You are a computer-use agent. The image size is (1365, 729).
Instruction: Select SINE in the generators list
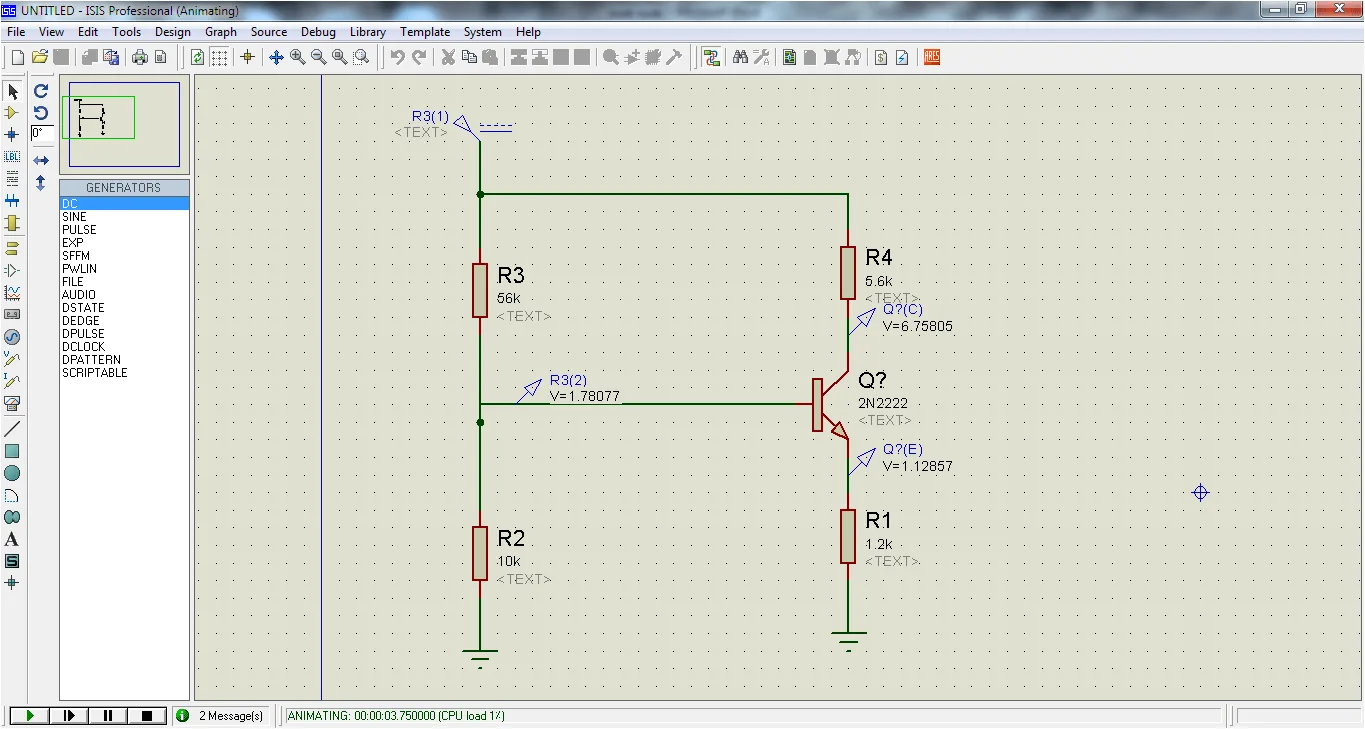(x=125, y=217)
